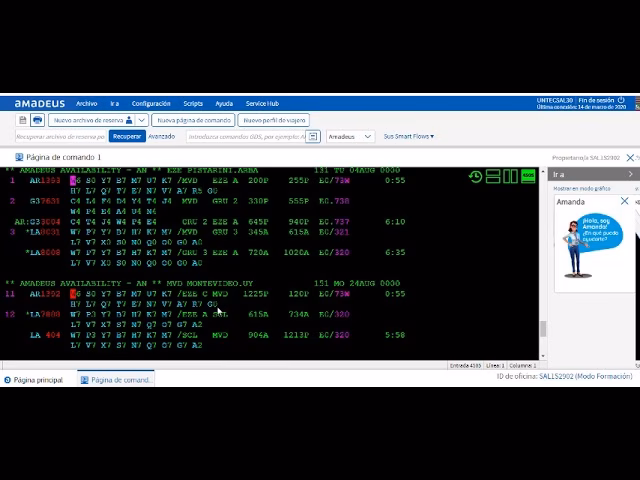Image resolution: width=640 pixels, height=480 pixels.
Task: Click the Amanda assistant illustration
Action: tap(592, 246)
